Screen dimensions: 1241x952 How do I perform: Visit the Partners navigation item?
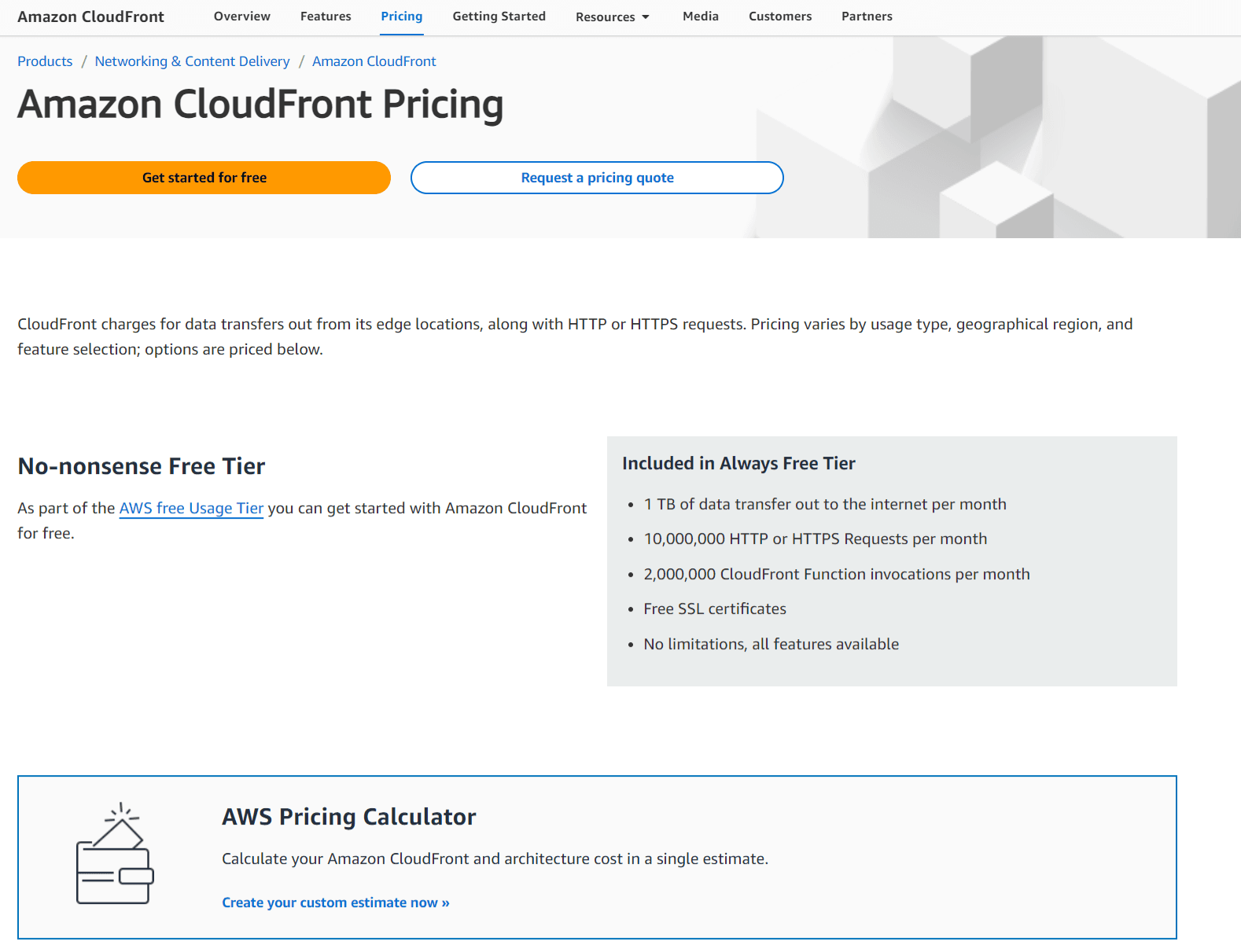tap(867, 17)
